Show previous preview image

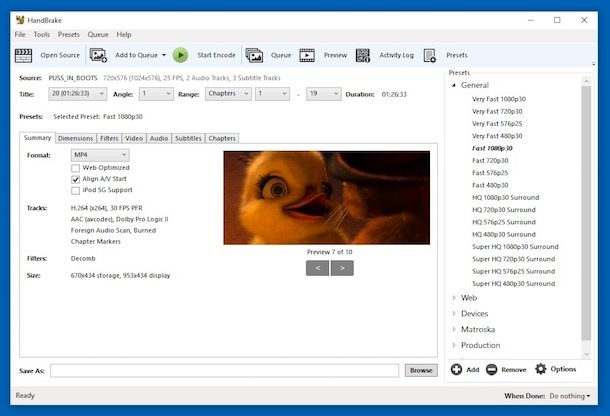coord(317,268)
